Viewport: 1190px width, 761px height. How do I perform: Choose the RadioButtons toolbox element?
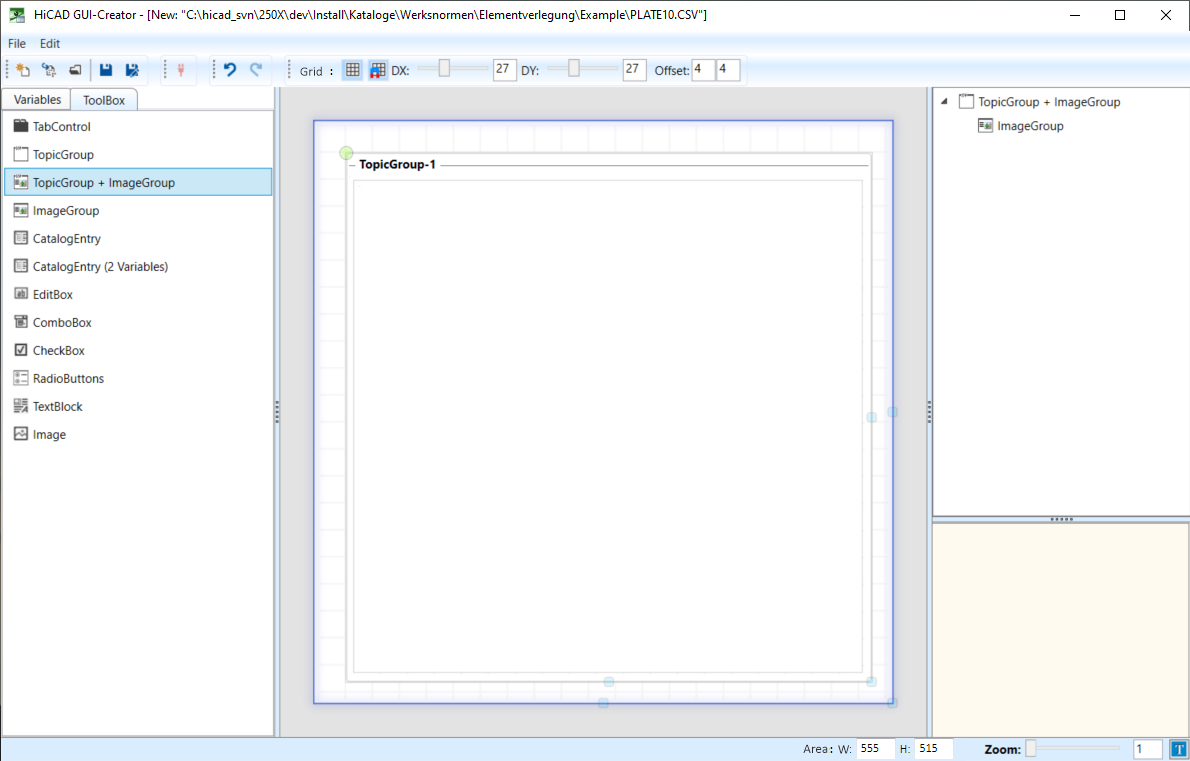pos(68,379)
